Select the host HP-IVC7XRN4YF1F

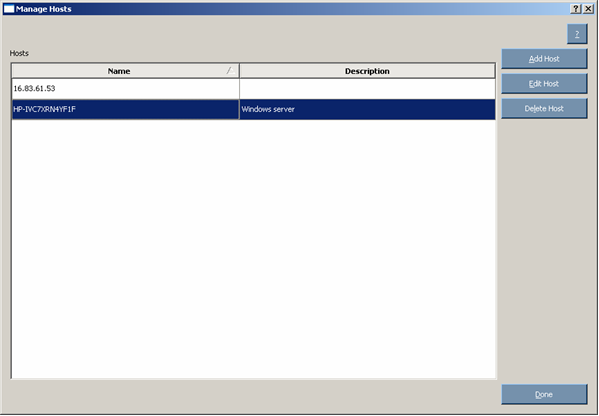point(125,109)
